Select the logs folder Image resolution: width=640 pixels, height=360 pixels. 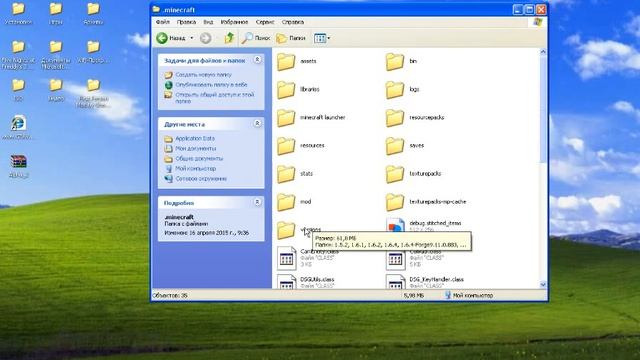(x=402, y=89)
